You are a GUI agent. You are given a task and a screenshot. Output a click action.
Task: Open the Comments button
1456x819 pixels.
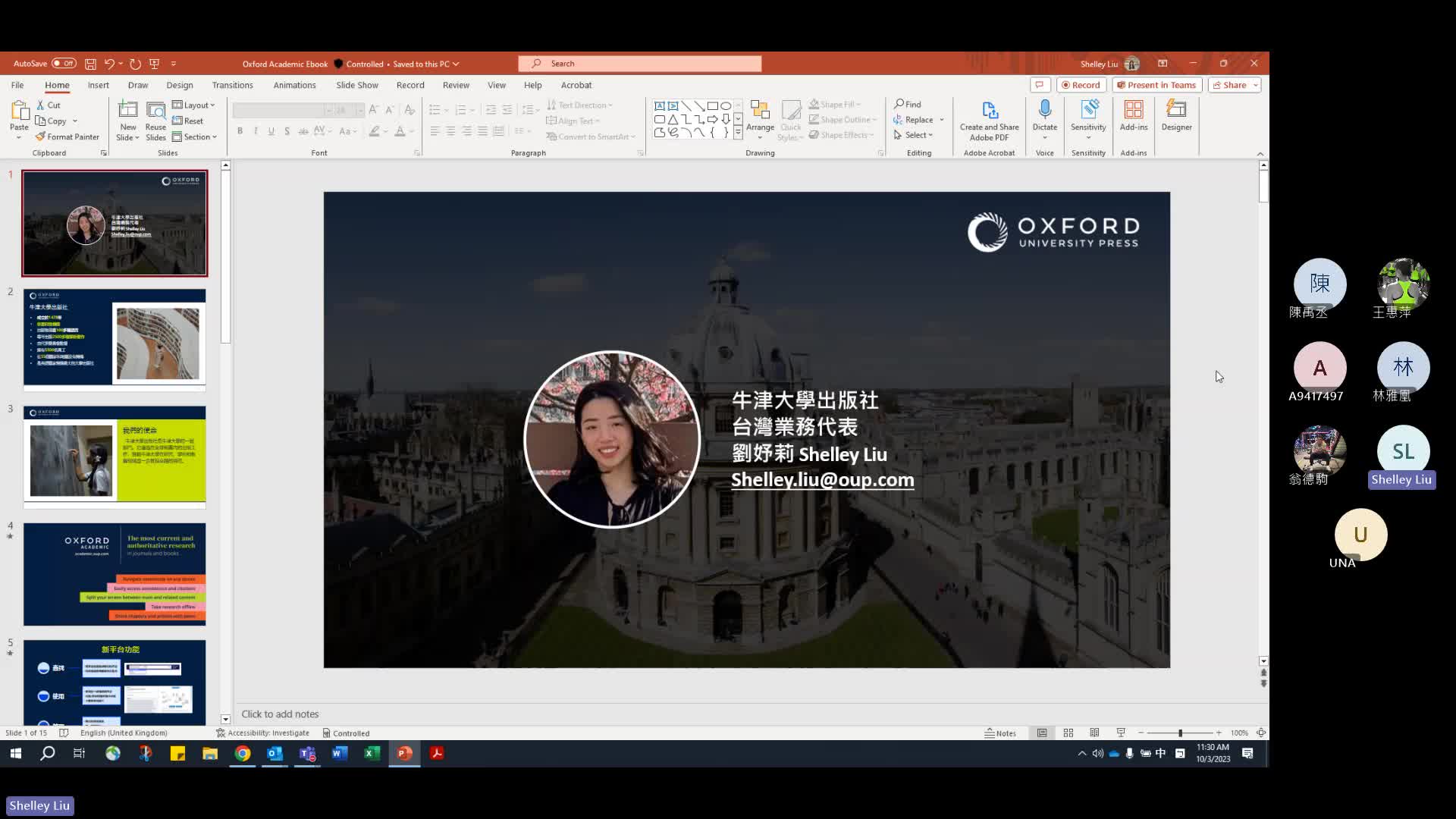(1040, 85)
